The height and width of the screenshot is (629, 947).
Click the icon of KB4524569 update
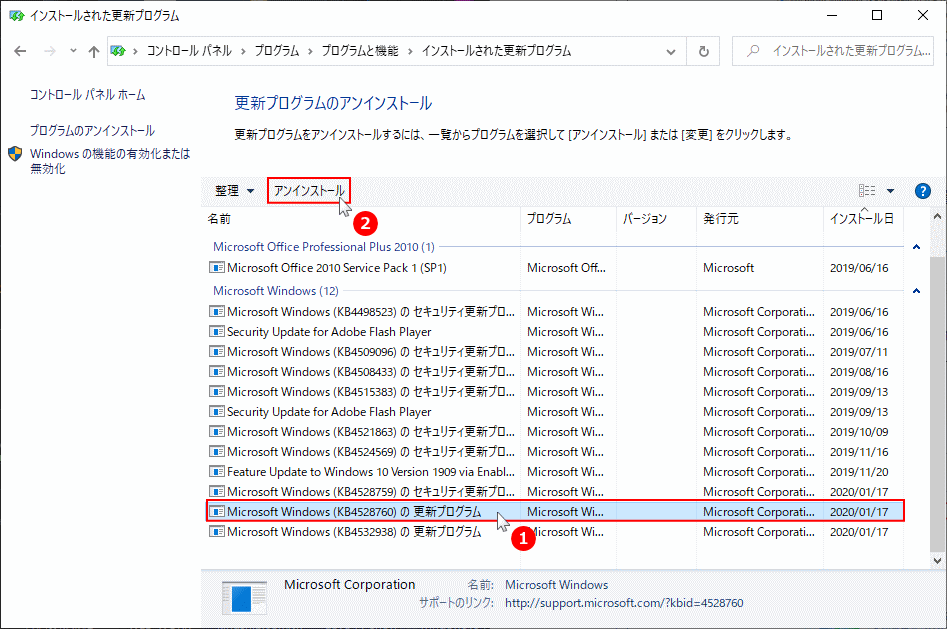(x=216, y=451)
